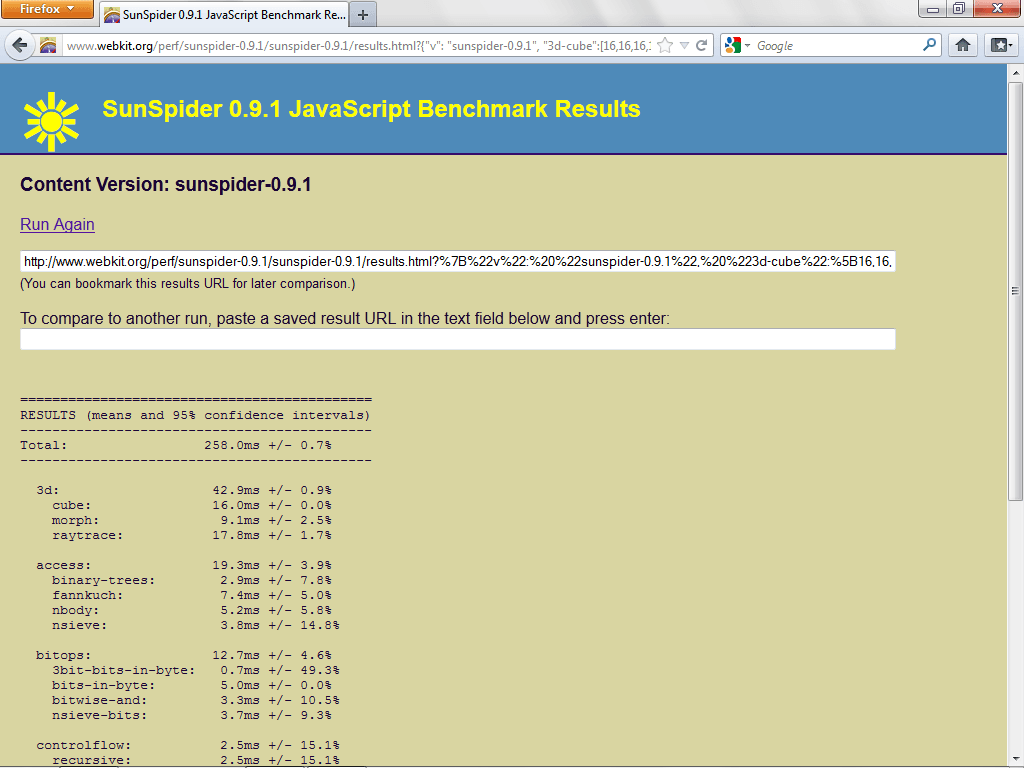
Task: Select the SunSpider 0.9.1 JavaScript Benchmark tab
Action: tap(225, 14)
